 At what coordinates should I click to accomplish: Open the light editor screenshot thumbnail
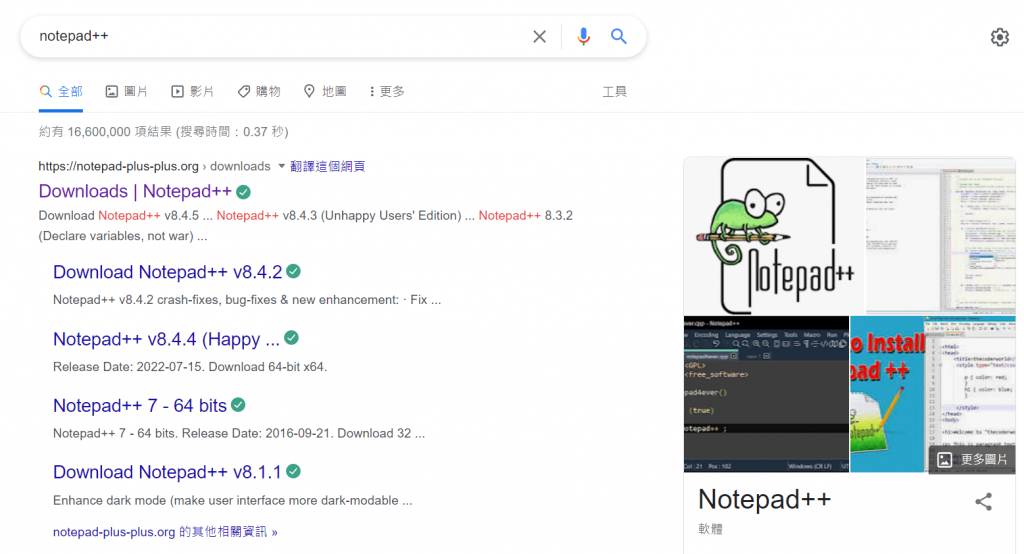tap(940, 236)
